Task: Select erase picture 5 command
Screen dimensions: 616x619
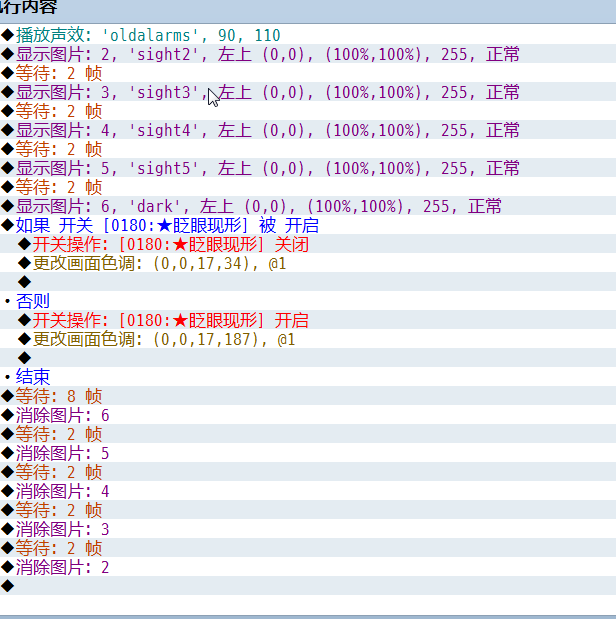Action: (x=308, y=453)
